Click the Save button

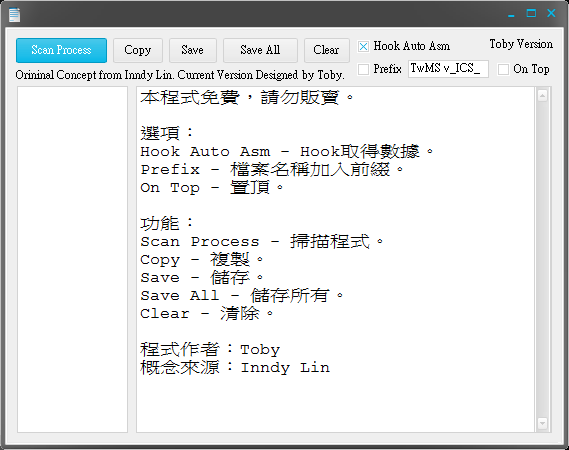(193, 50)
